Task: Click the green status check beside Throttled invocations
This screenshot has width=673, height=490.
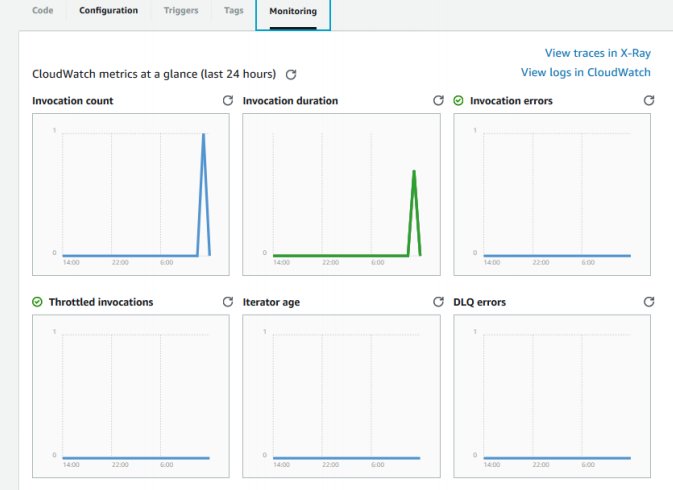Action: 37,302
